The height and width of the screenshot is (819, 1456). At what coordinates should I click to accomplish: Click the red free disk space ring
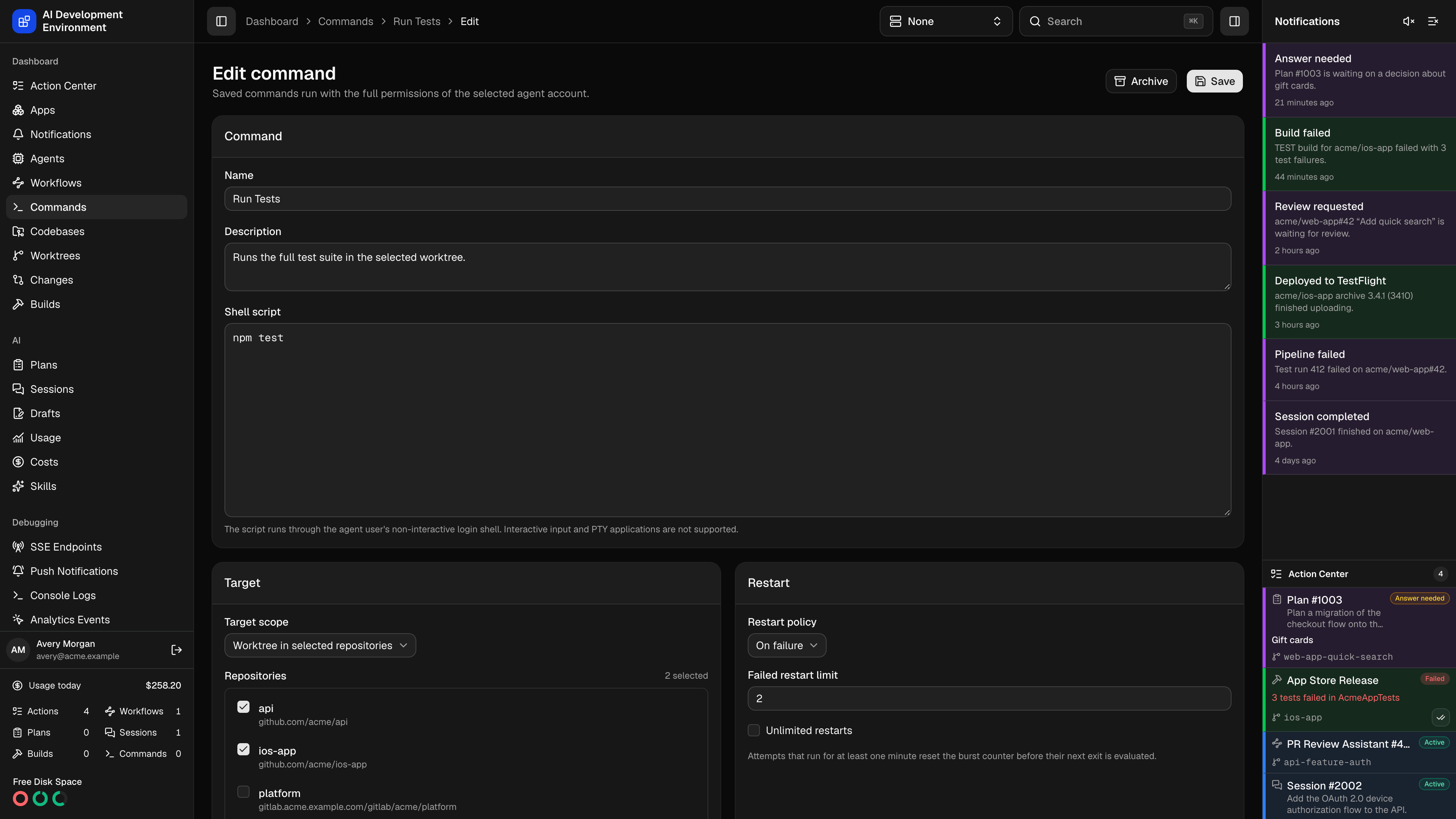[20, 799]
